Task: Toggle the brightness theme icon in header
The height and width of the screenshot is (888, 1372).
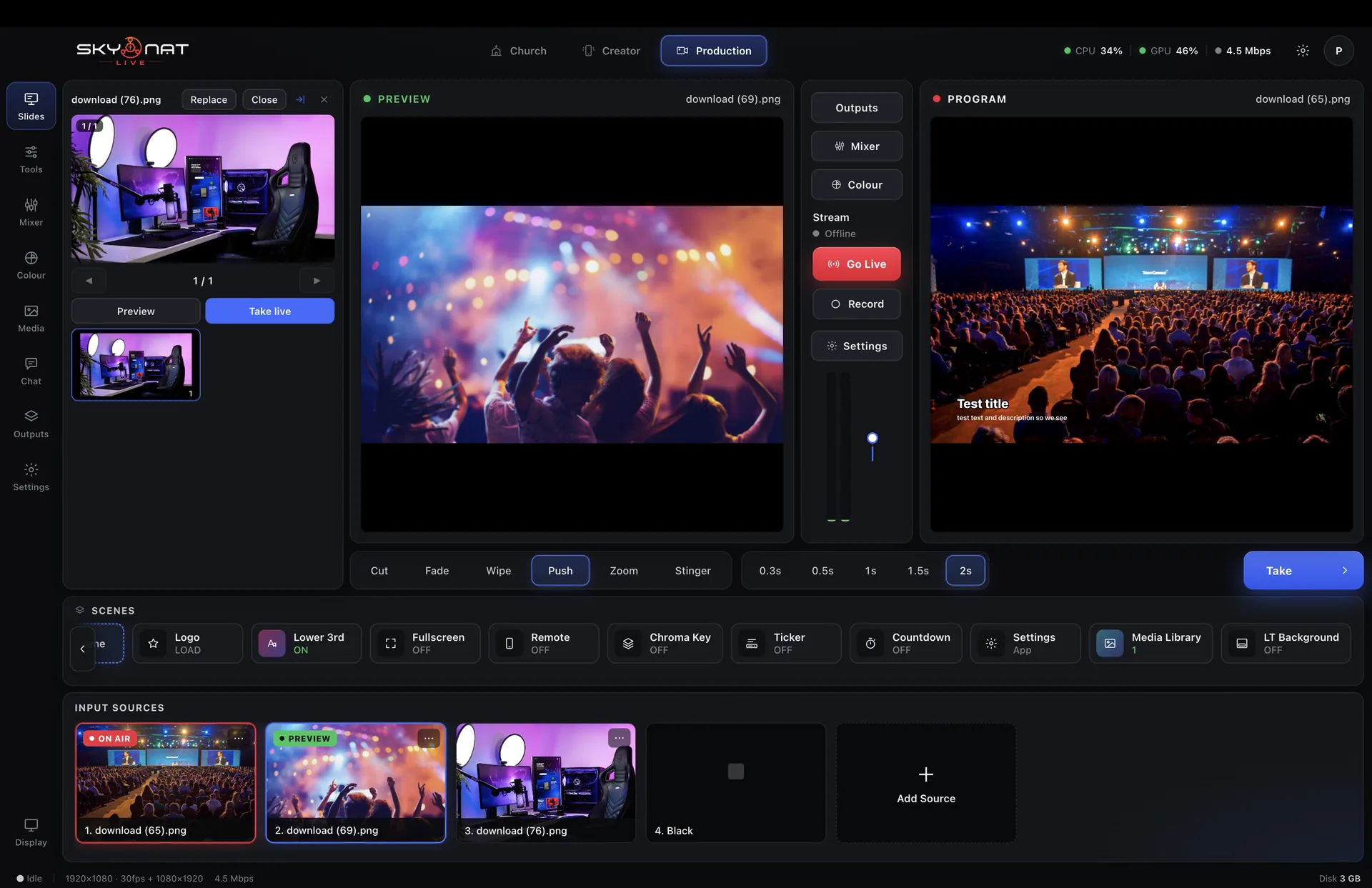Action: [1303, 51]
